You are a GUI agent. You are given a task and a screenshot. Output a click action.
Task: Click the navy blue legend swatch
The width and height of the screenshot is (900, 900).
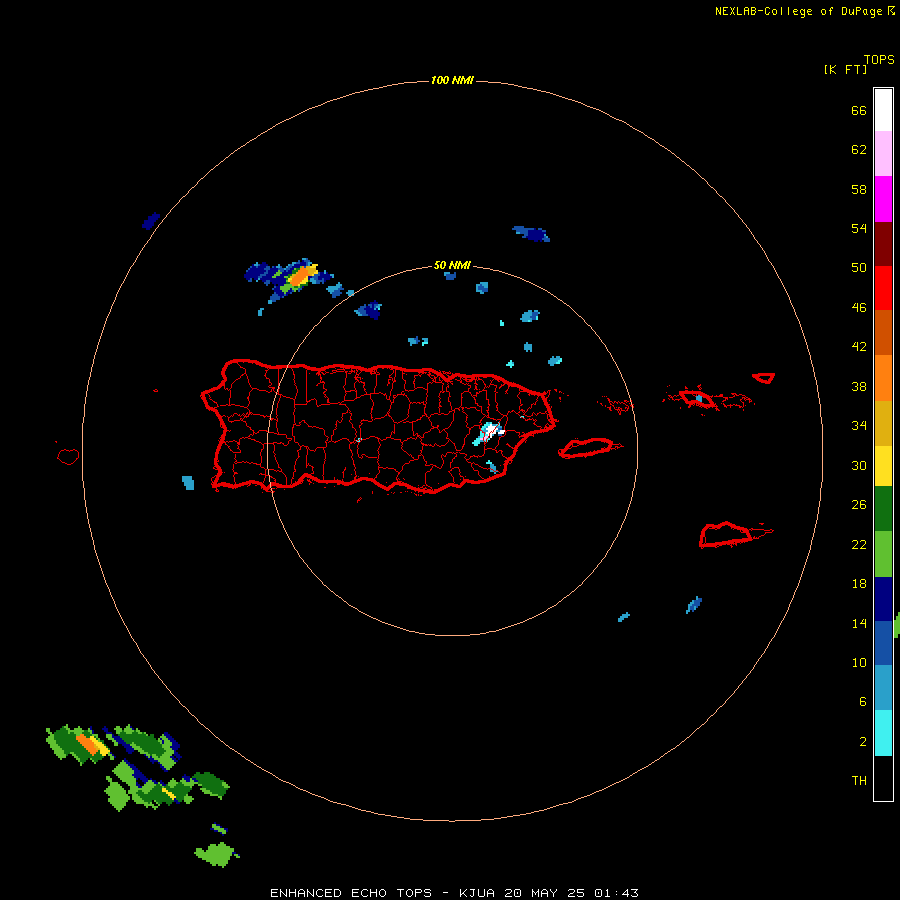tap(883, 599)
